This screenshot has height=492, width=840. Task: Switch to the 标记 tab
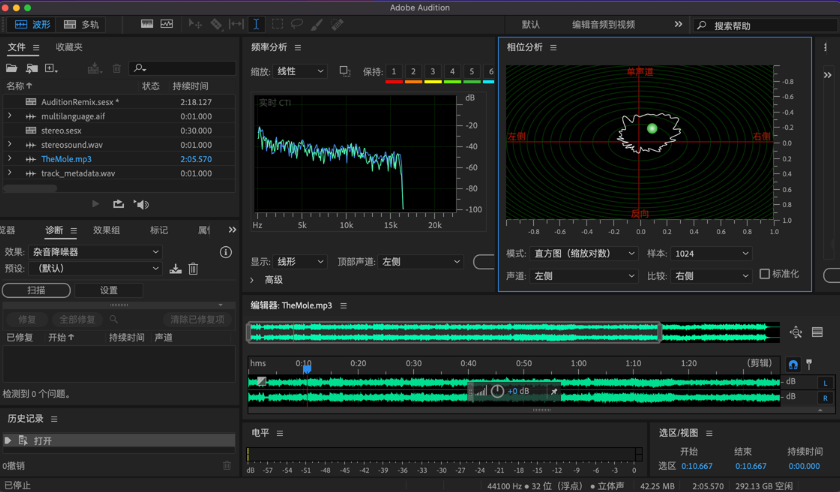(159, 230)
